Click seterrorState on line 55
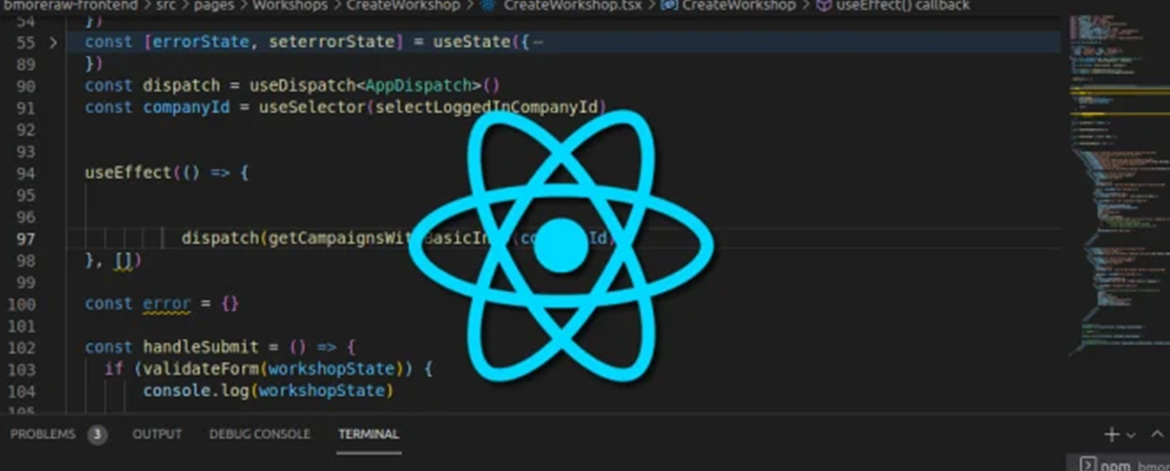This screenshot has height=471, width=1170. [331, 42]
